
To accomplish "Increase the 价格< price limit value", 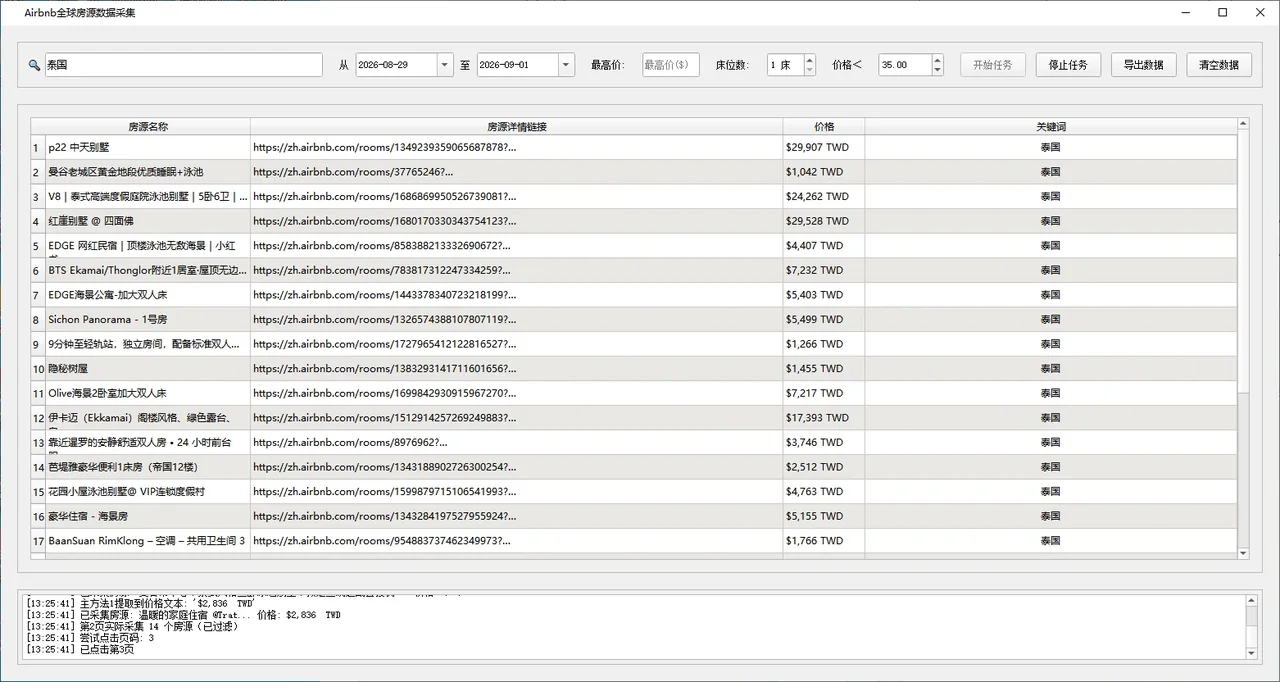I will point(937,59).
